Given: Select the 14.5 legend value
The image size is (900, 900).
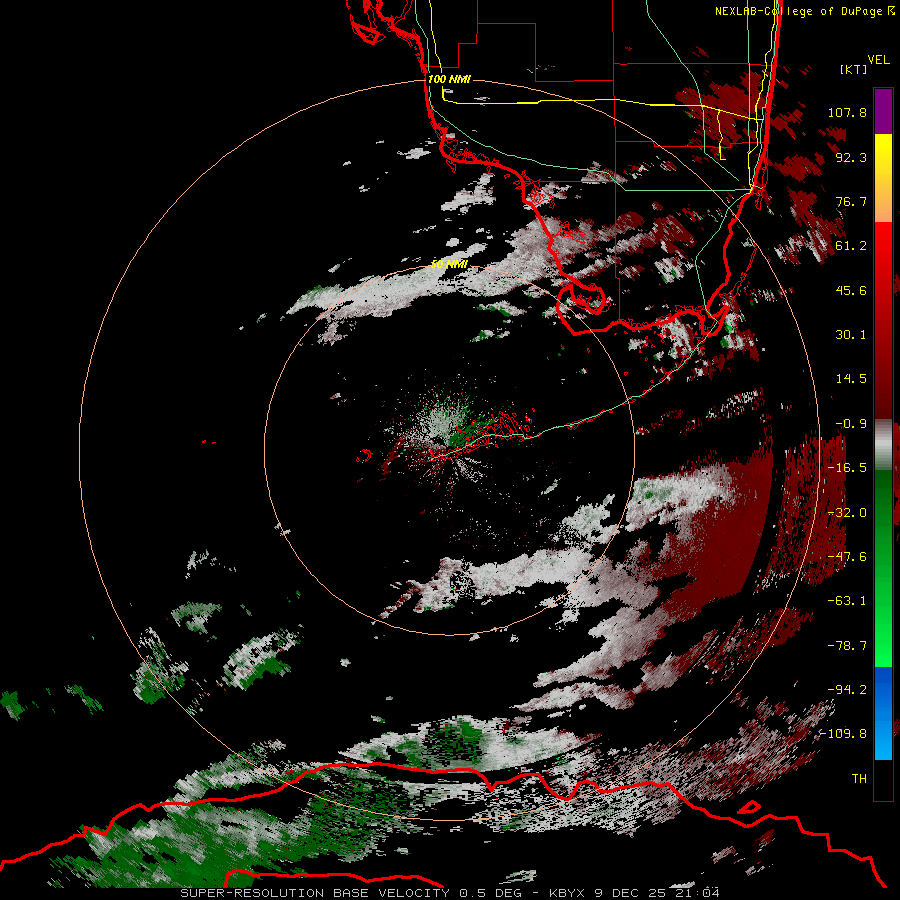Looking at the screenshot, I should 851,379.
